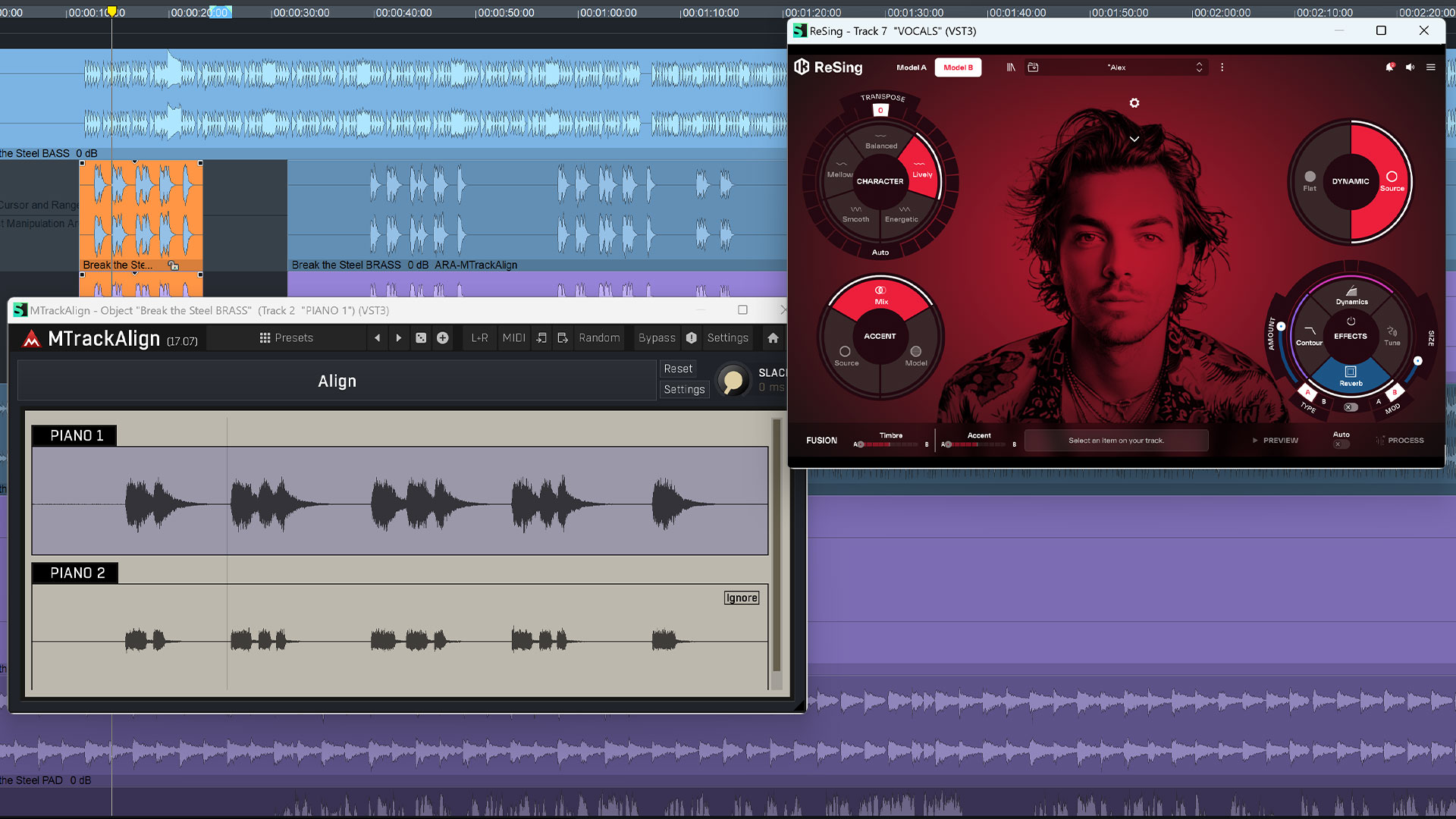This screenshot has width=1456, height=819.
Task: Open the ReSing hamburger menu
Action: click(1431, 67)
